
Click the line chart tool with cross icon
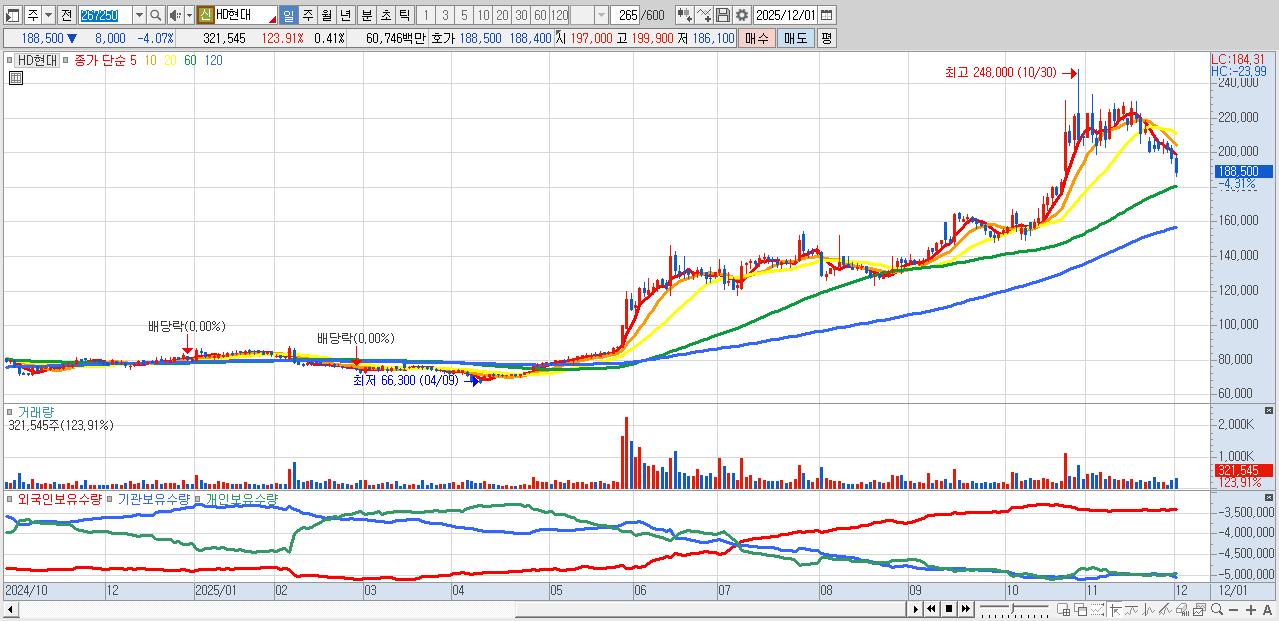[704, 15]
